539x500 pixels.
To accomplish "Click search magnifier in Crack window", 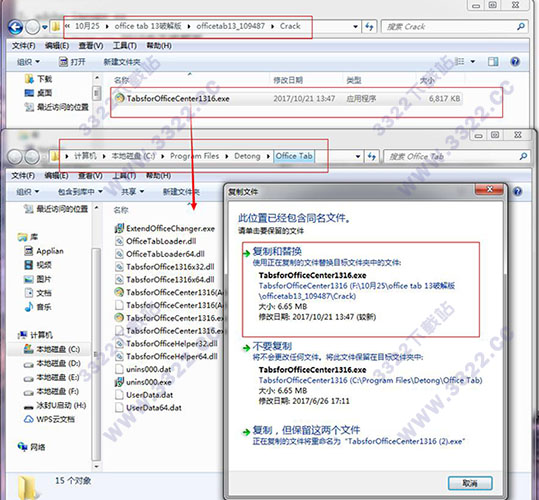I will tap(521, 26).
